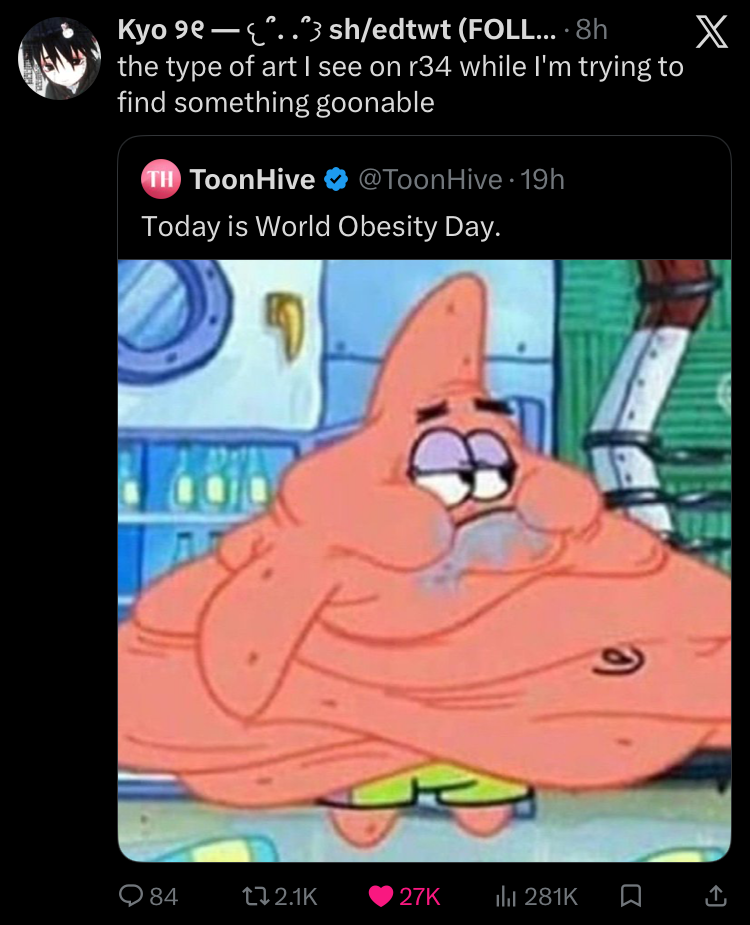Image resolution: width=750 pixels, height=925 pixels.
Task: Click the ToonHive TH round avatar
Action: [160, 180]
